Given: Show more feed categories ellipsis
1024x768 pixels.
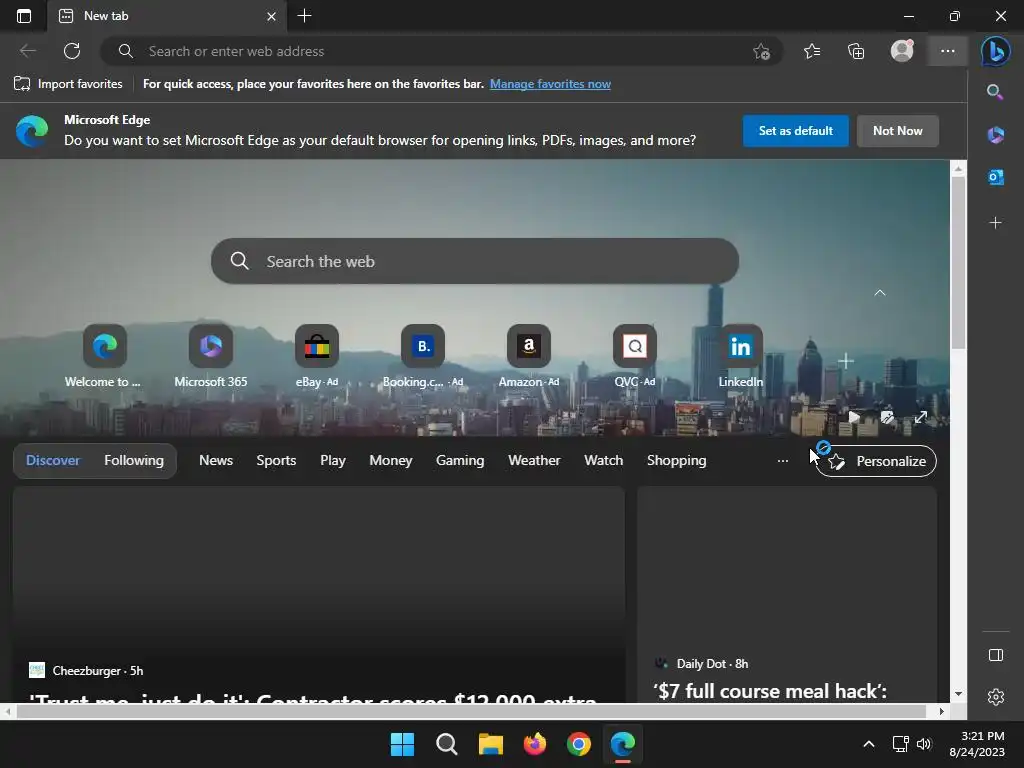Looking at the screenshot, I should 782,461.
